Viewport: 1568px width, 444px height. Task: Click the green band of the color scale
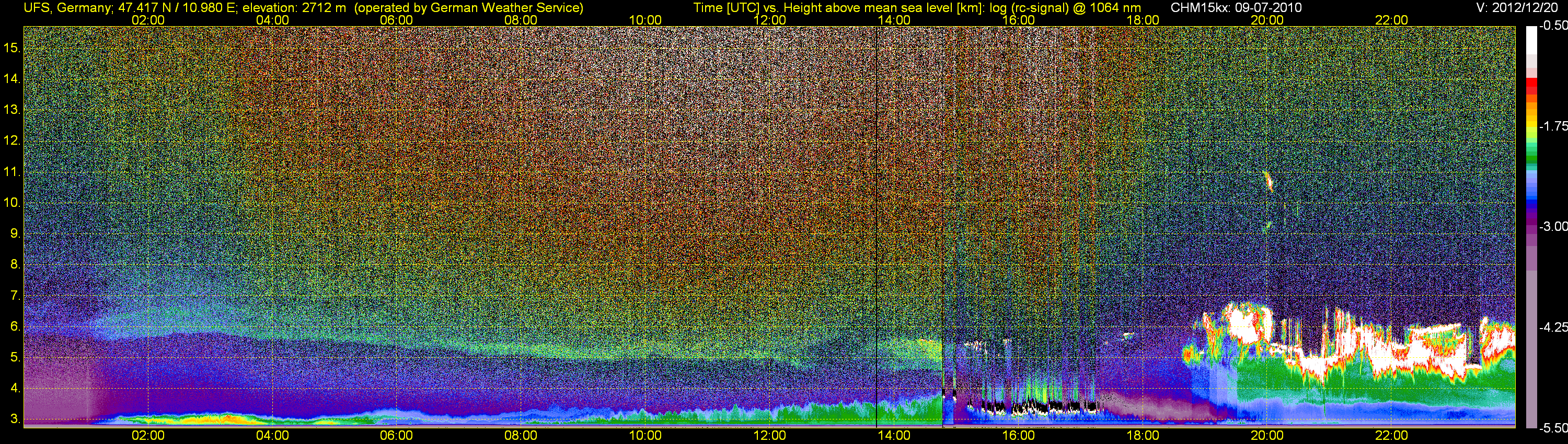[x=1531, y=156]
